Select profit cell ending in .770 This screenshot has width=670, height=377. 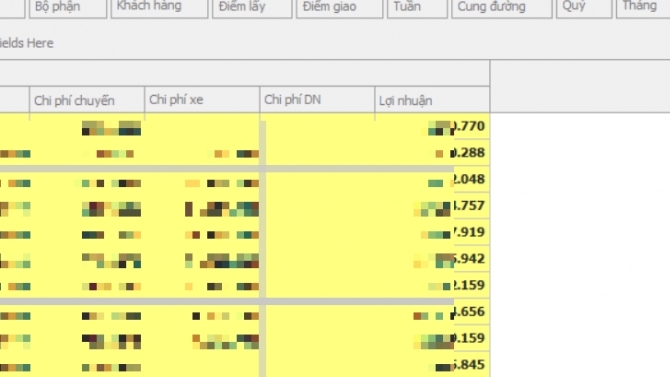[x=432, y=127]
